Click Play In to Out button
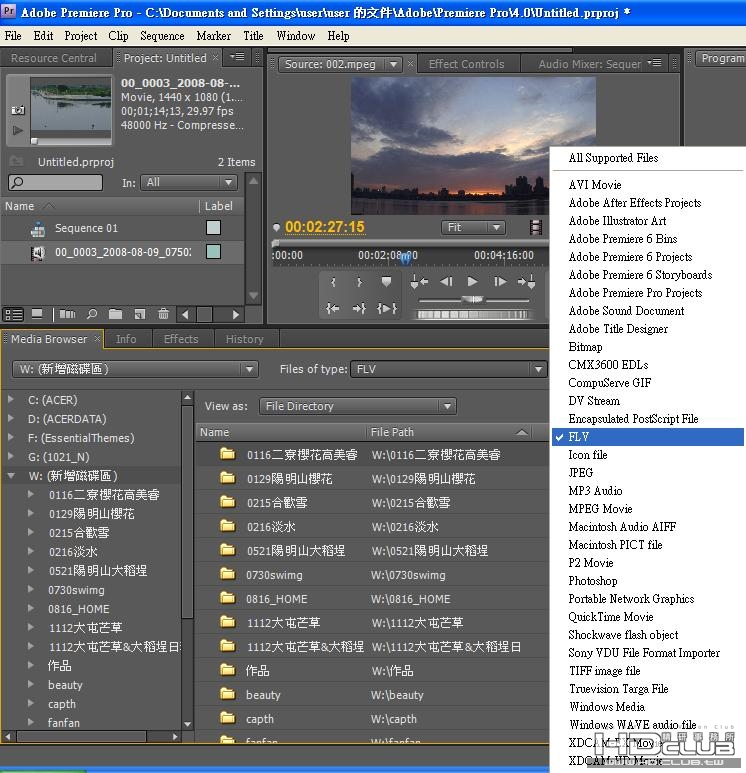Viewport: 746px width, 773px height. click(387, 309)
